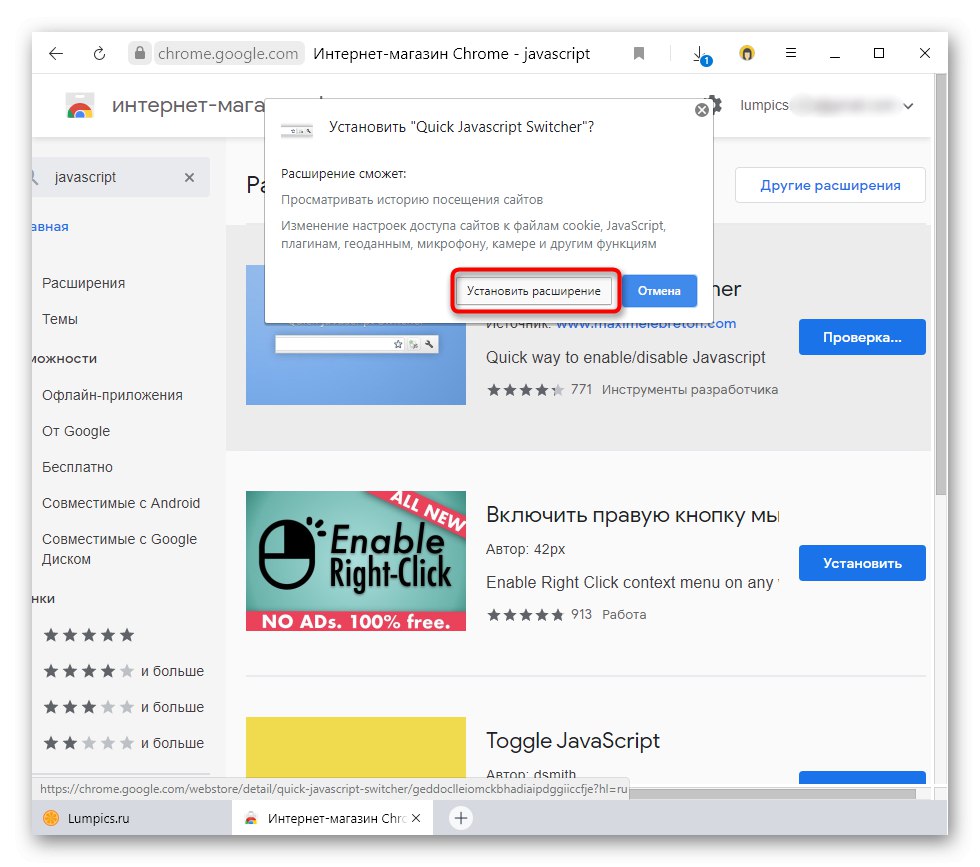The height and width of the screenshot is (867, 980).
Task: Open the Toggle JavaScript yellow thumbnail
Action: click(356, 748)
